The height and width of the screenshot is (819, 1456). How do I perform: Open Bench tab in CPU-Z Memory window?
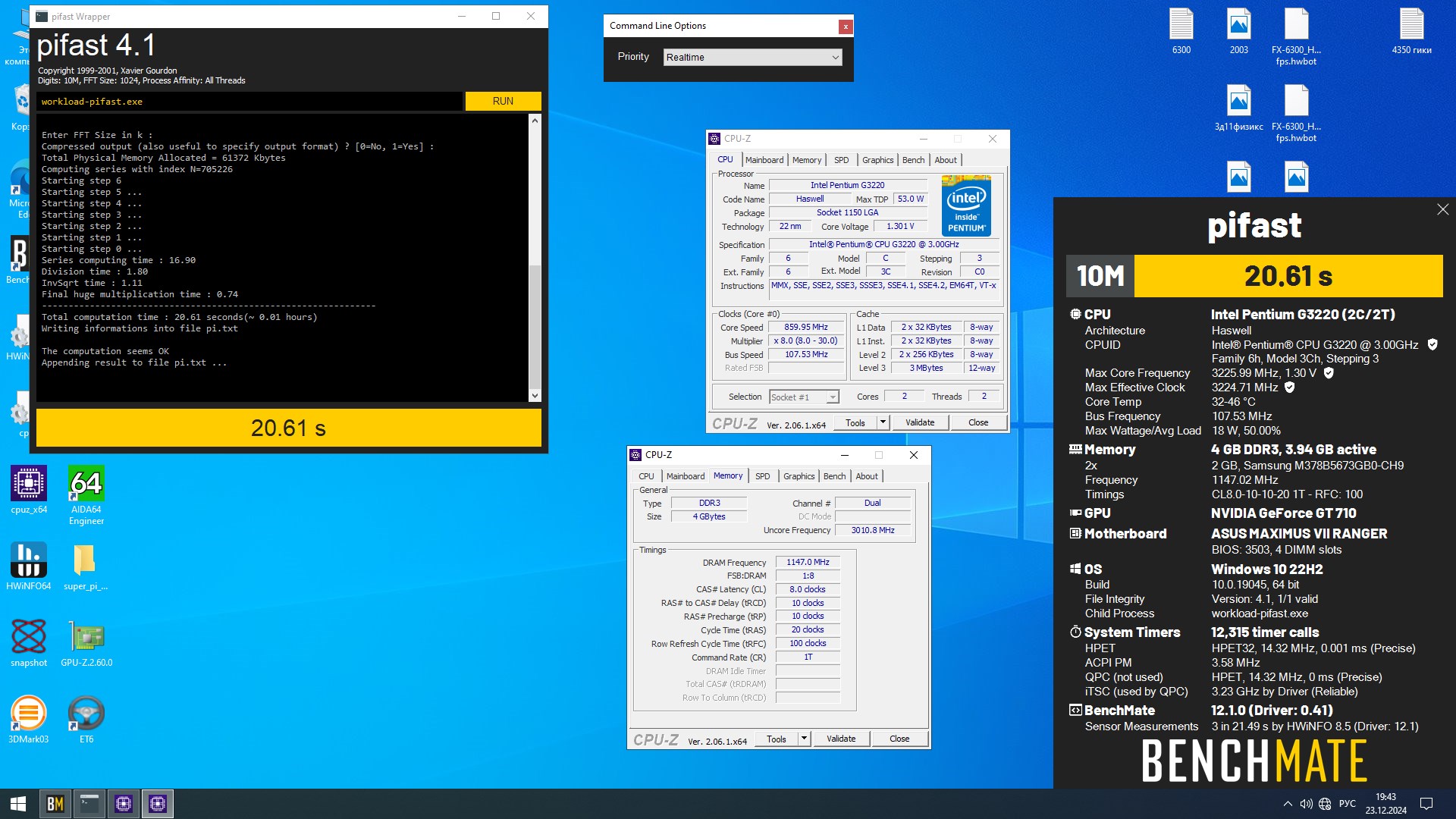(835, 476)
